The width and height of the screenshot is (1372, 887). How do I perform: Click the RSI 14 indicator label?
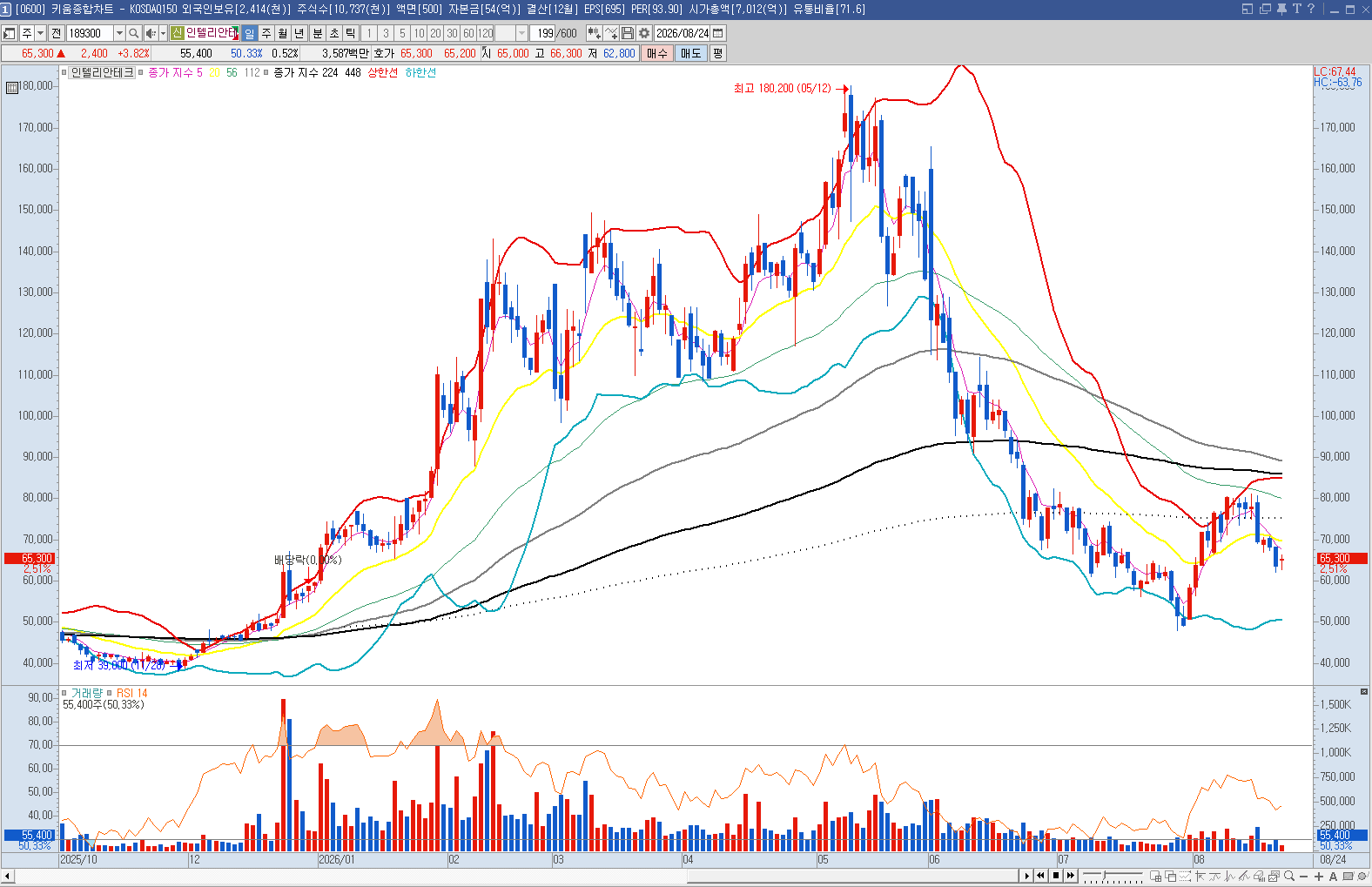coord(132,693)
